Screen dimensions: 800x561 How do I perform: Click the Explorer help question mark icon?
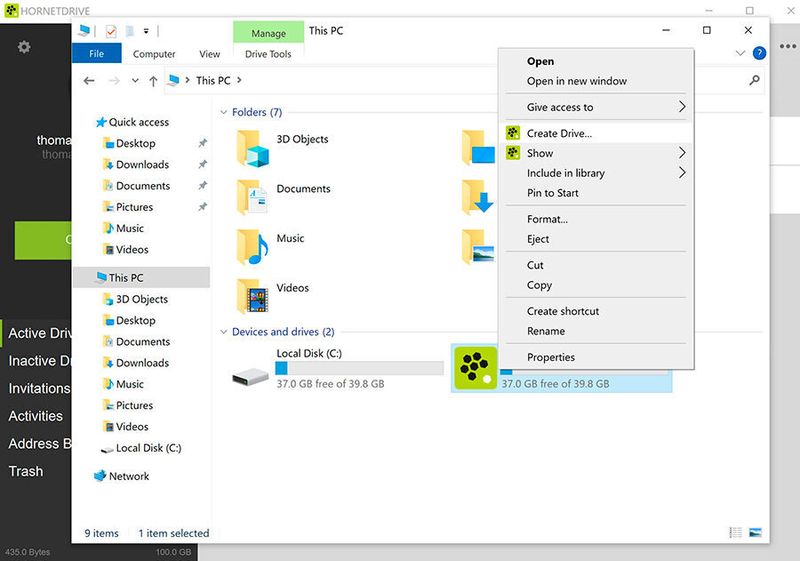point(759,53)
